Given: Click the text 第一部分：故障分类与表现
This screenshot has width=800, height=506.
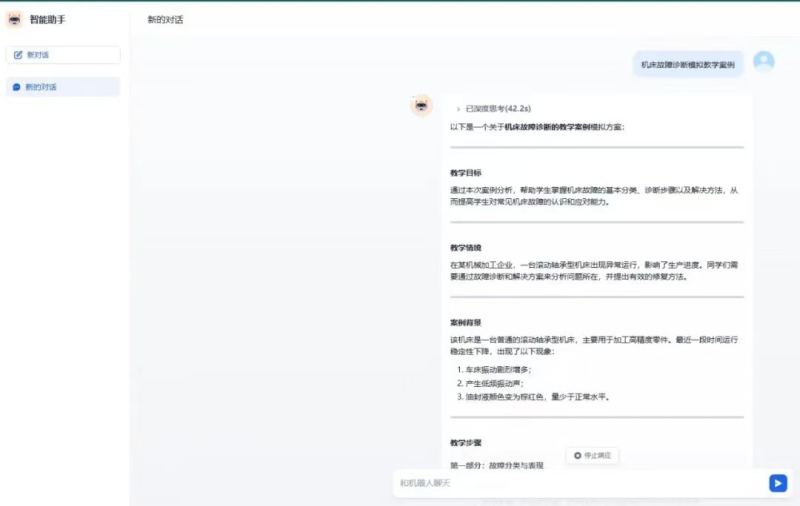Looking at the screenshot, I should click(496, 465).
